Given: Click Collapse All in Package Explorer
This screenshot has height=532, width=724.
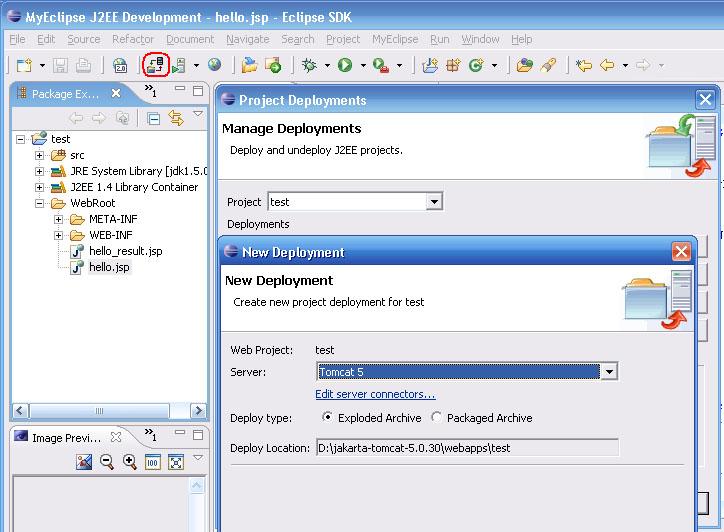Looking at the screenshot, I should (x=154, y=118).
